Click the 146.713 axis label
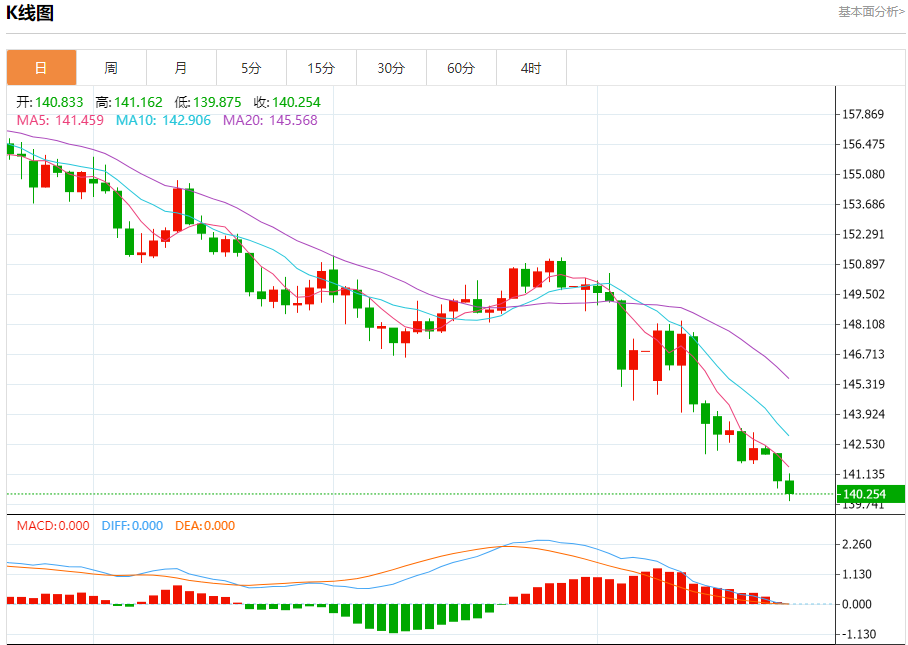 (863, 354)
